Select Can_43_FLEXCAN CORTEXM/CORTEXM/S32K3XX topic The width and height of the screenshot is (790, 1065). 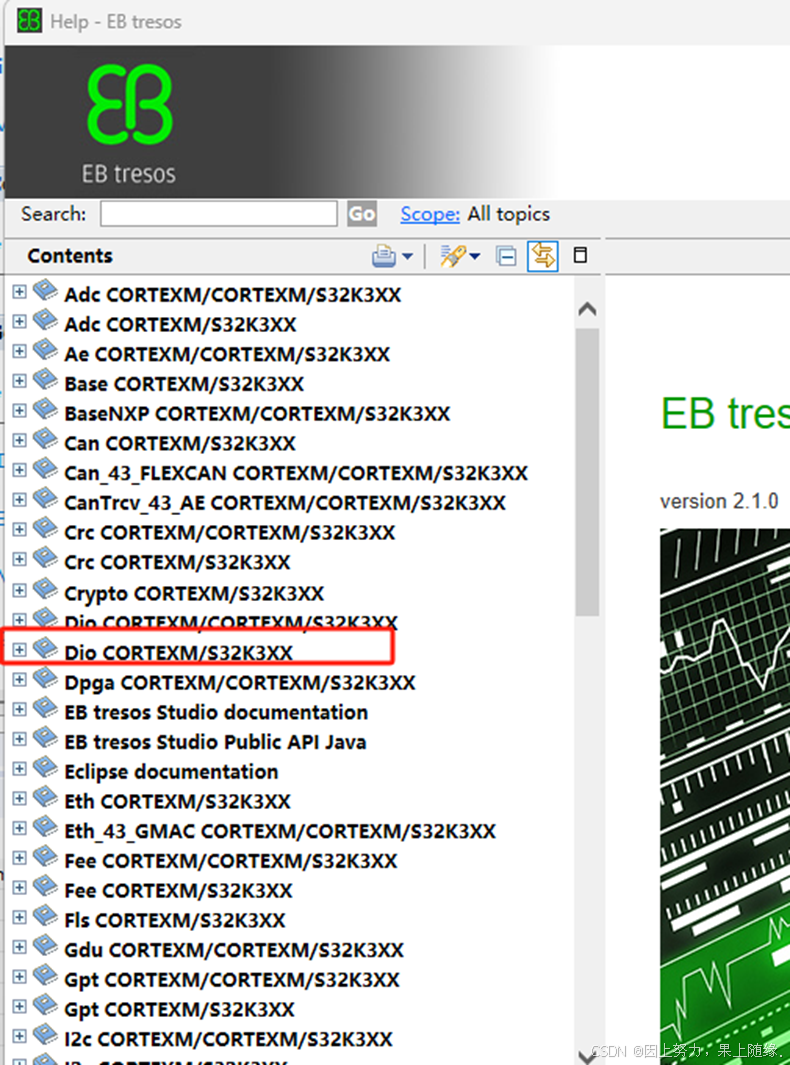(x=295, y=473)
